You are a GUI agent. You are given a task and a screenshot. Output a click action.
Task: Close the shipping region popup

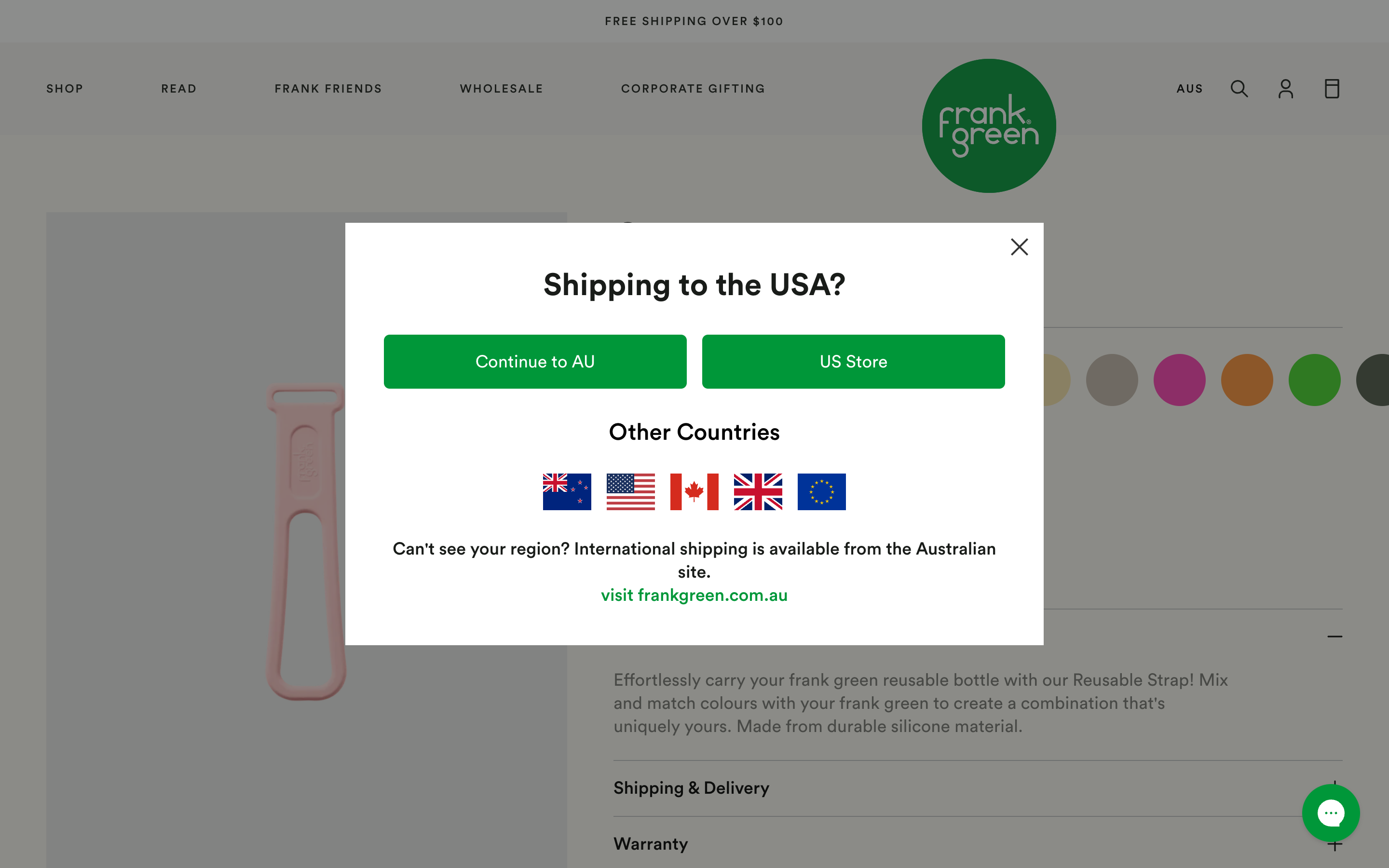coord(1019,247)
